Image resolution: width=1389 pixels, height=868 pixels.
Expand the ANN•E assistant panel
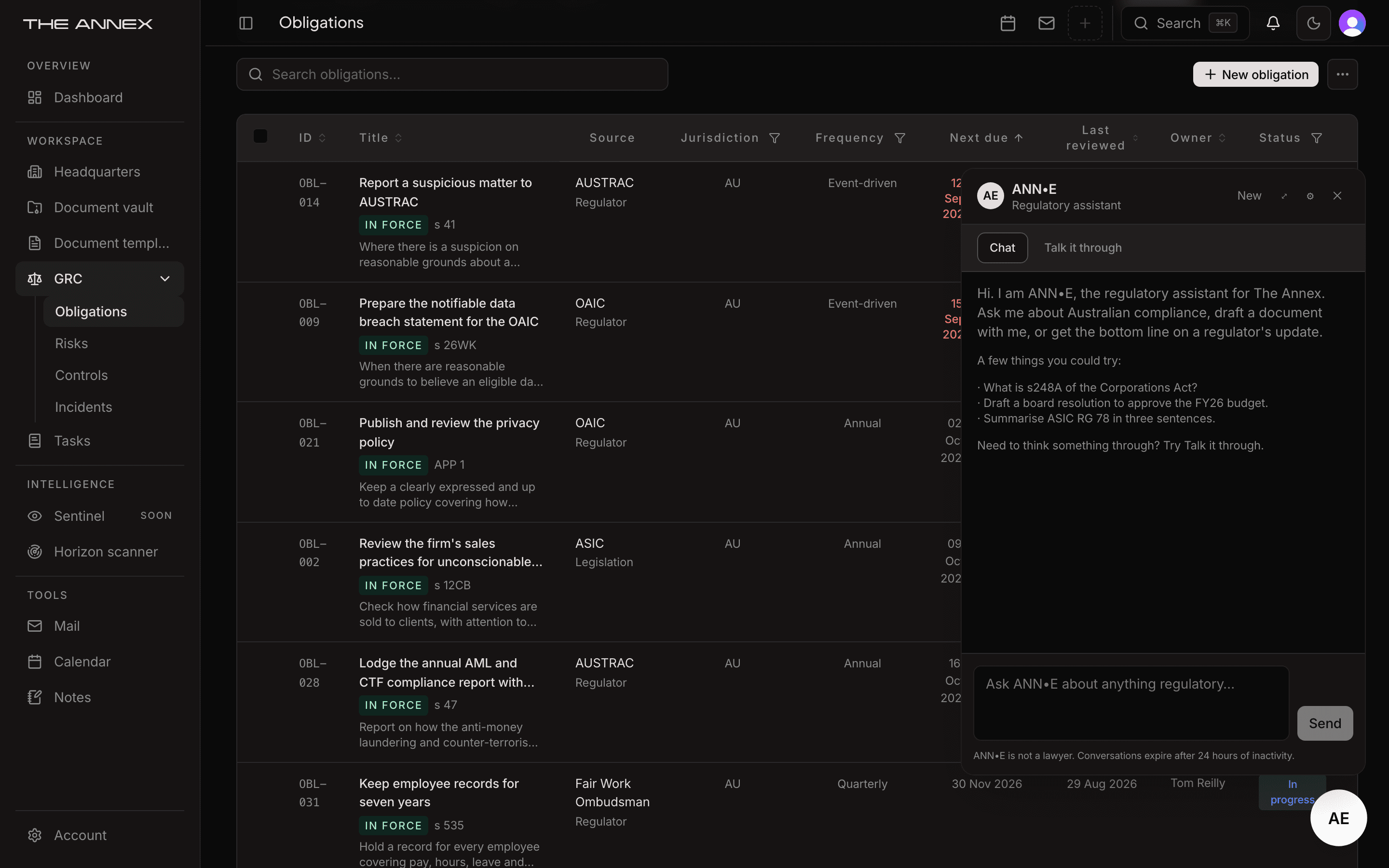pos(1284,196)
